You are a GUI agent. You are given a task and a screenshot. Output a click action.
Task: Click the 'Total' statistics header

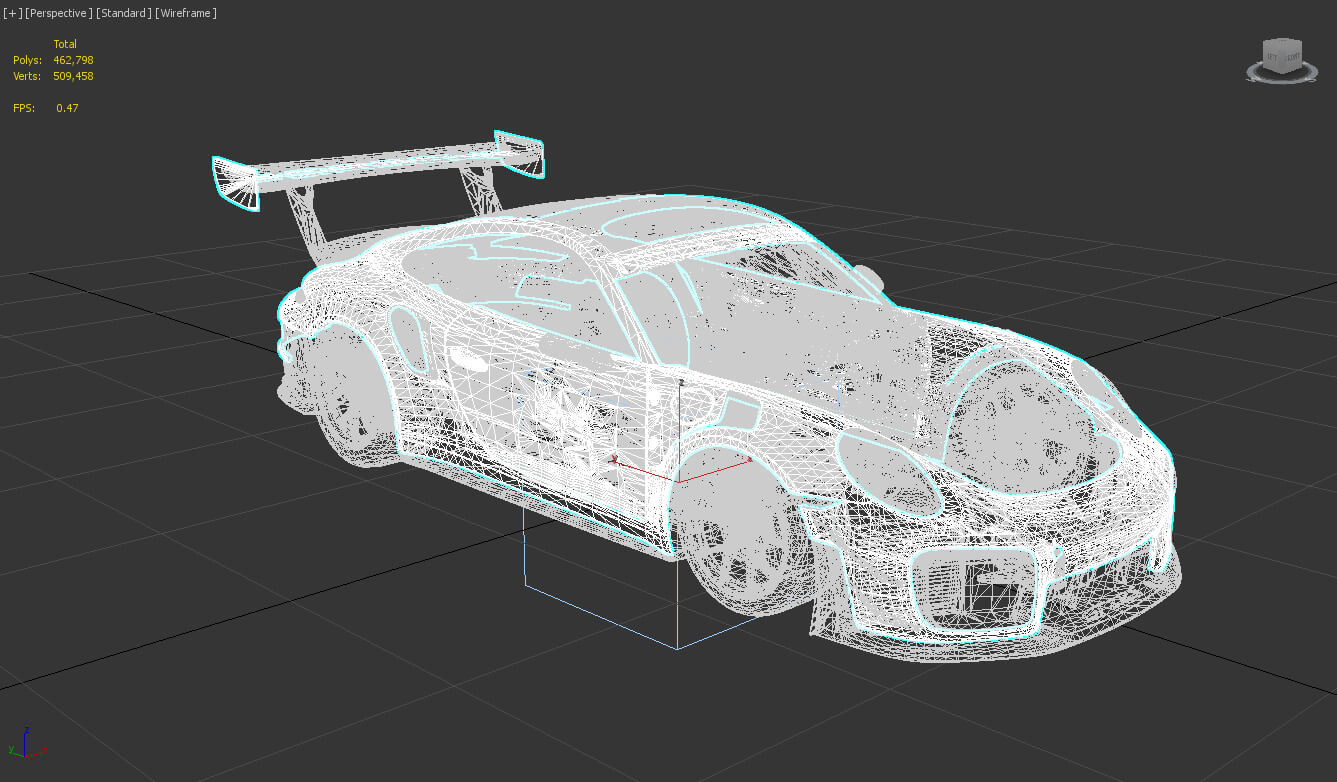click(65, 44)
